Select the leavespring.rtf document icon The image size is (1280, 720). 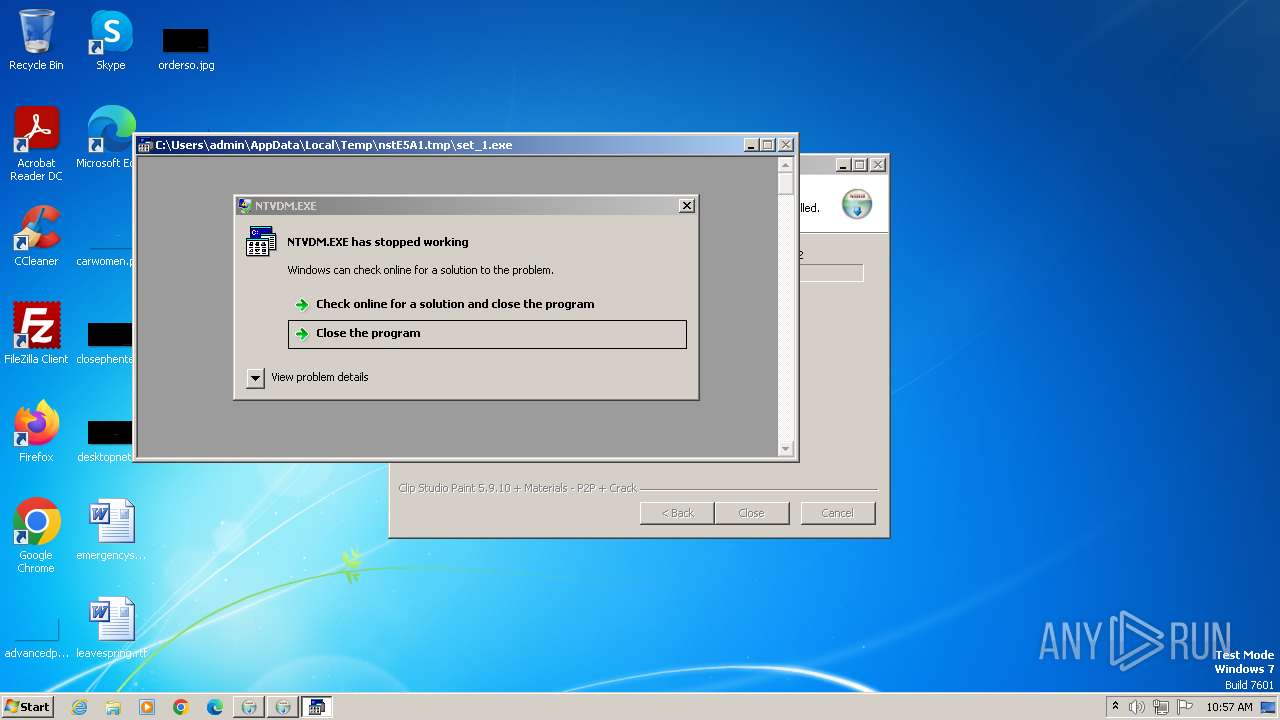[111, 628]
